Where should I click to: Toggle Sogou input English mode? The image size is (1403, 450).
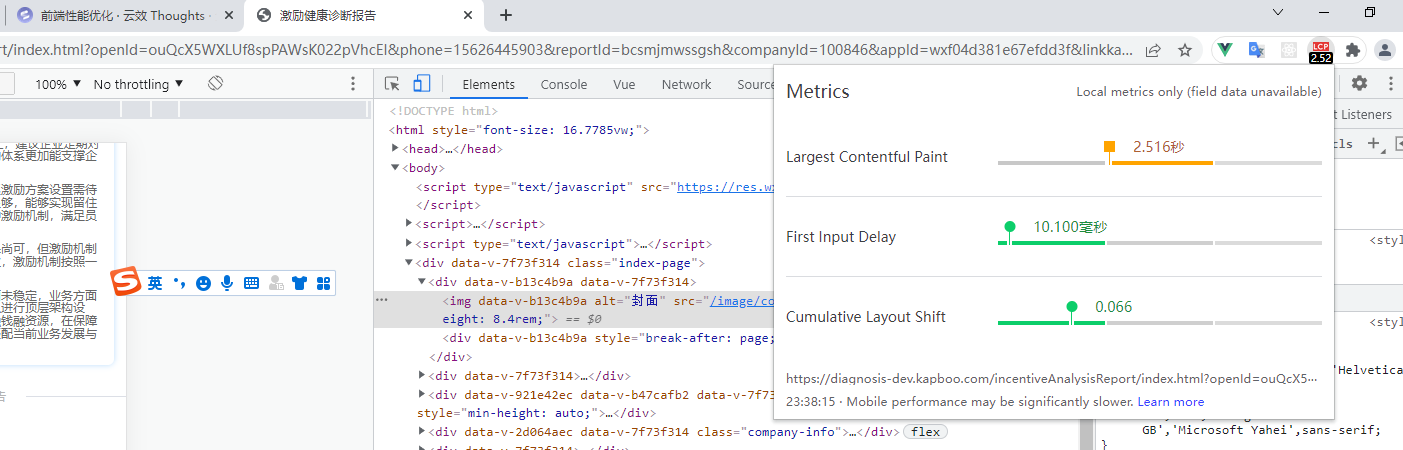[x=155, y=283]
